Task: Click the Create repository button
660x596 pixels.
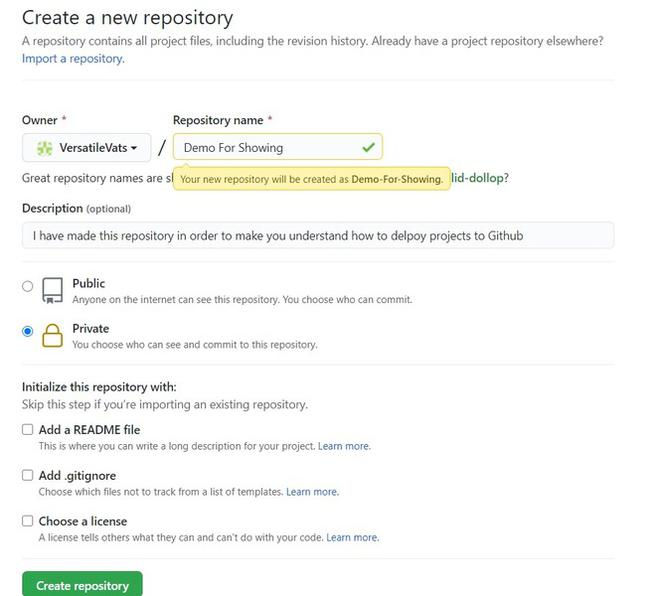Action: 82,585
